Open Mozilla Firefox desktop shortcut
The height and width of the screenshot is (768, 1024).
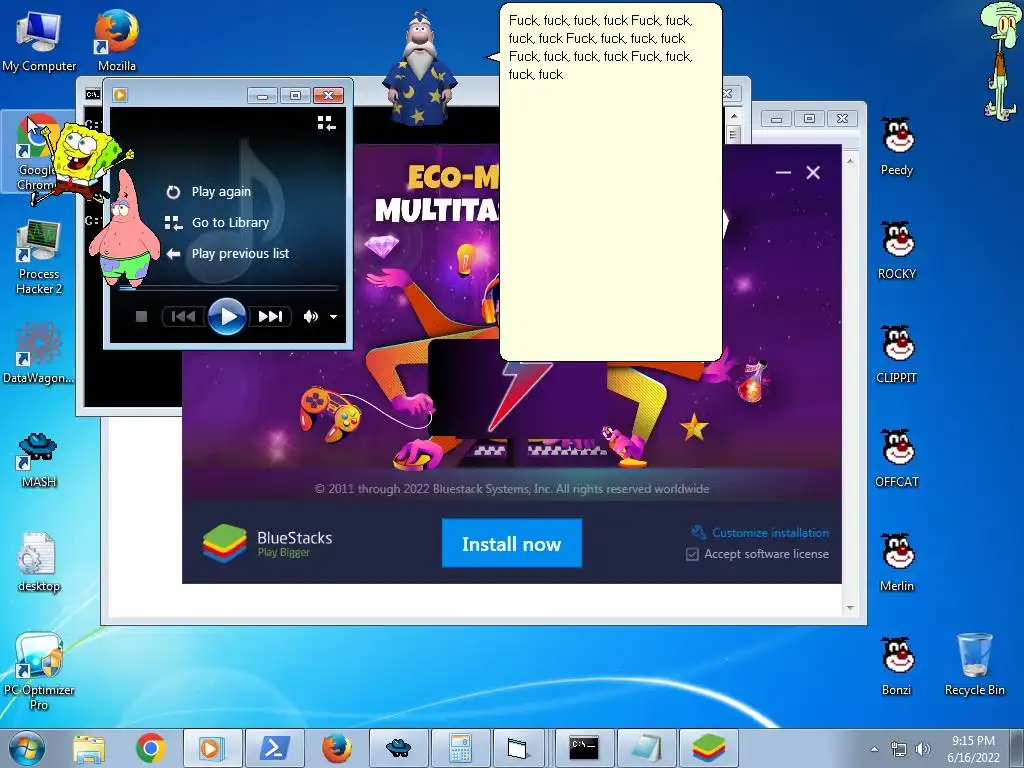116,40
